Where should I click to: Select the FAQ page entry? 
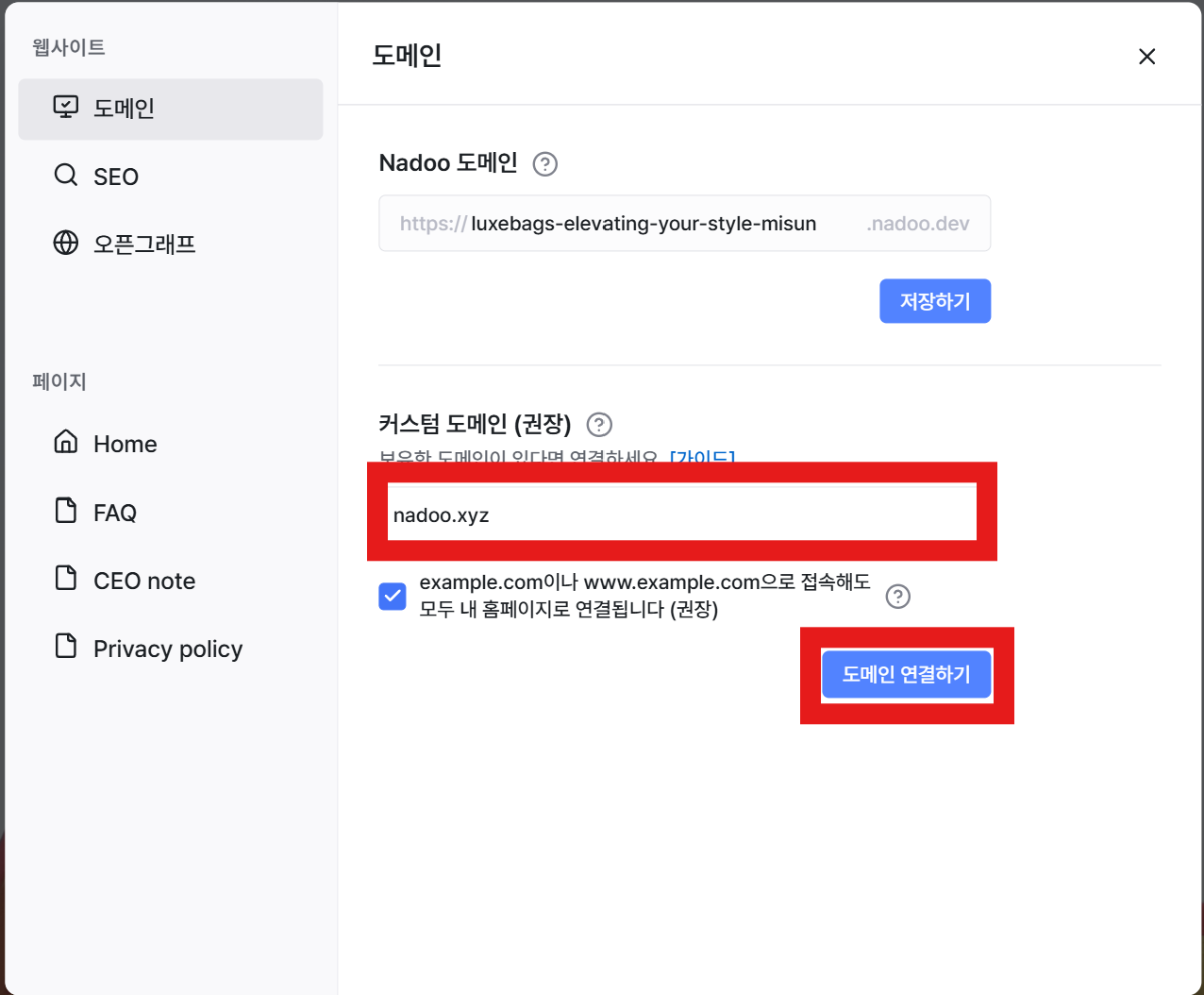(x=171, y=513)
